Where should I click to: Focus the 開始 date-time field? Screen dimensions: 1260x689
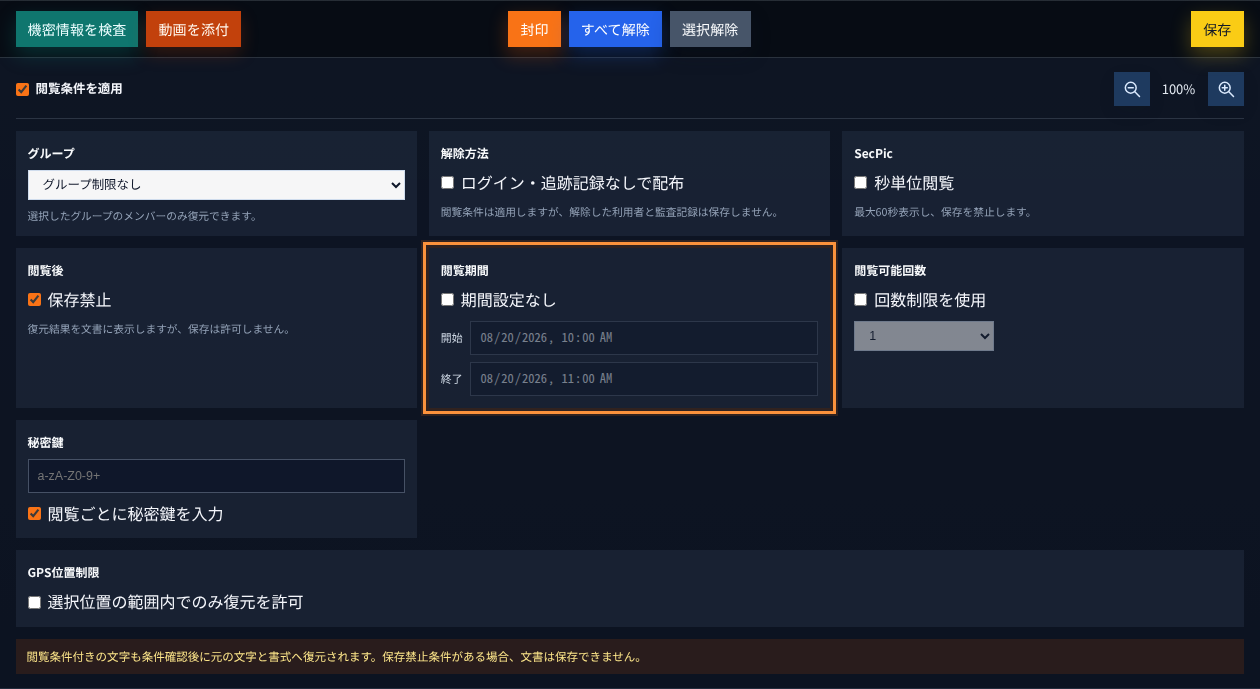pos(644,338)
